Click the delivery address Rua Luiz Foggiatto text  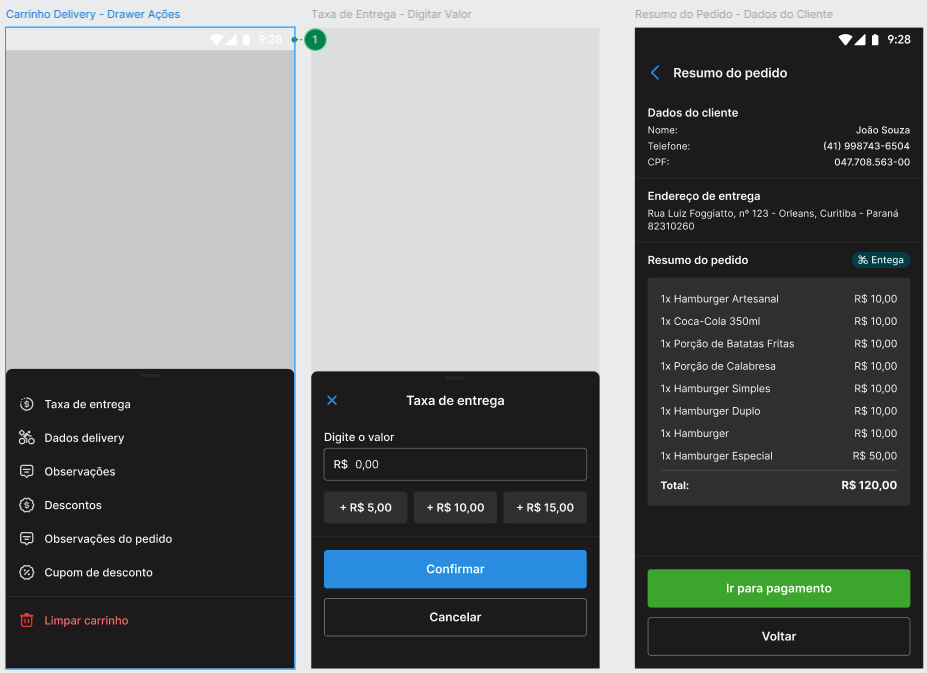point(773,219)
